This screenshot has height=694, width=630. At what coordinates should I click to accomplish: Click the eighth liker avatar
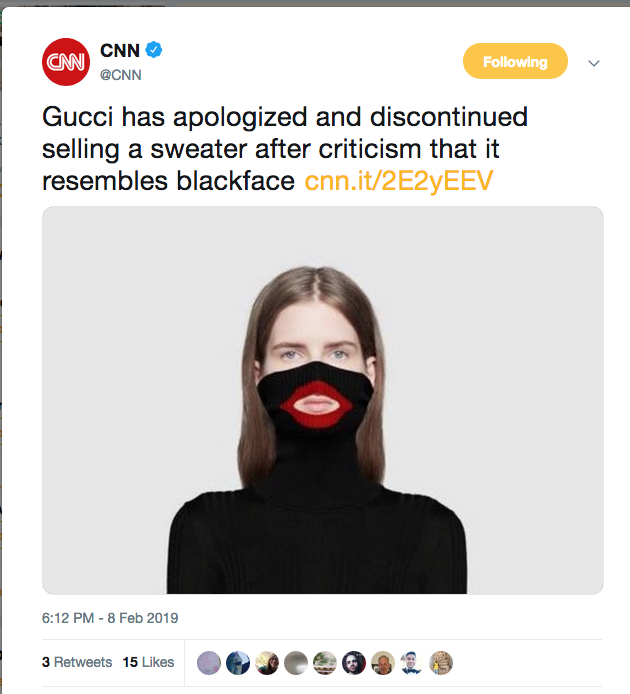(x=412, y=662)
